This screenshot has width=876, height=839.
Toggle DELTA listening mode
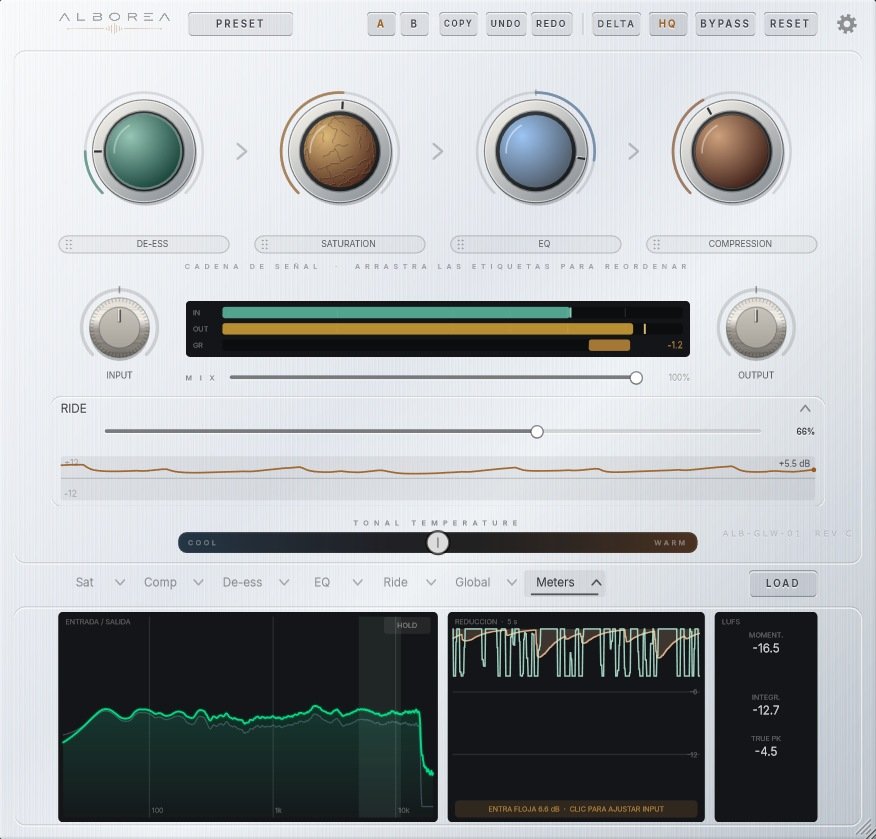[616, 24]
